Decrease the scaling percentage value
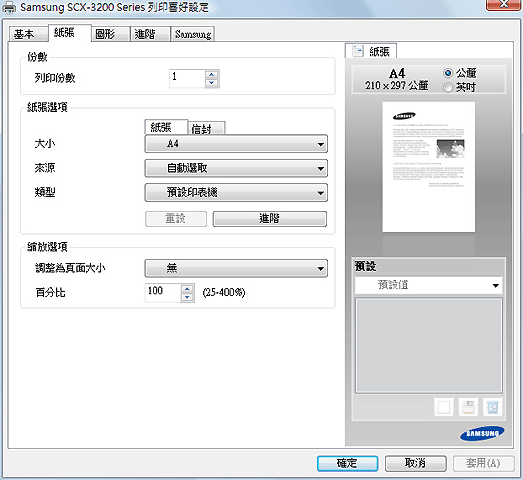Image resolution: width=523 pixels, height=480 pixels. pos(187,297)
